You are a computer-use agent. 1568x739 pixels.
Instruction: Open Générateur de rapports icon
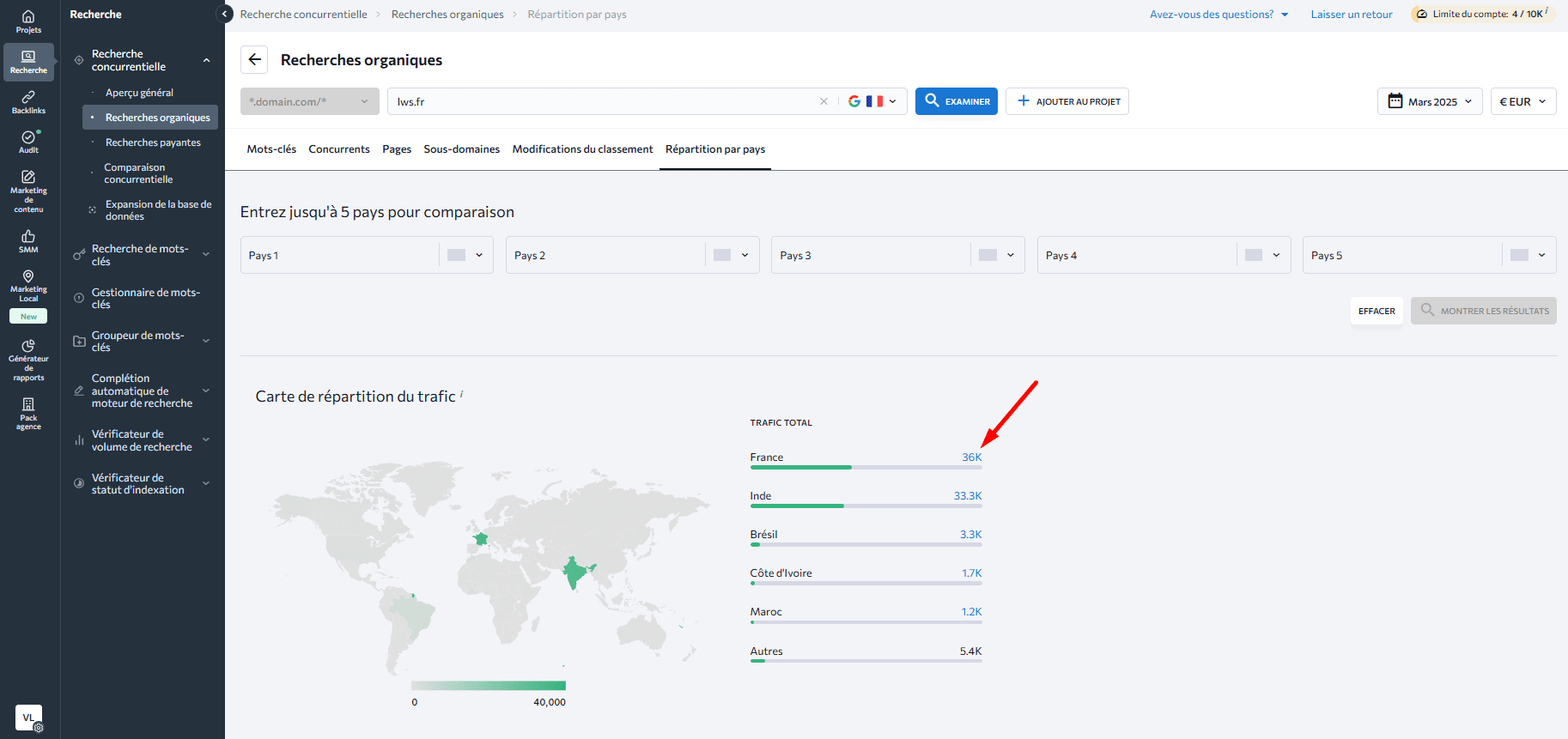pos(28,346)
